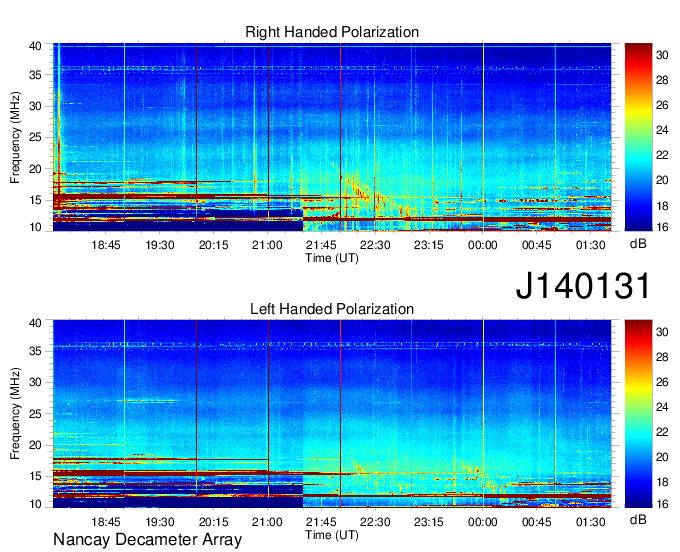Select "Frequency (MHz)" axis label of Left Handed plot
This screenshot has width=680, height=552.
15,414
